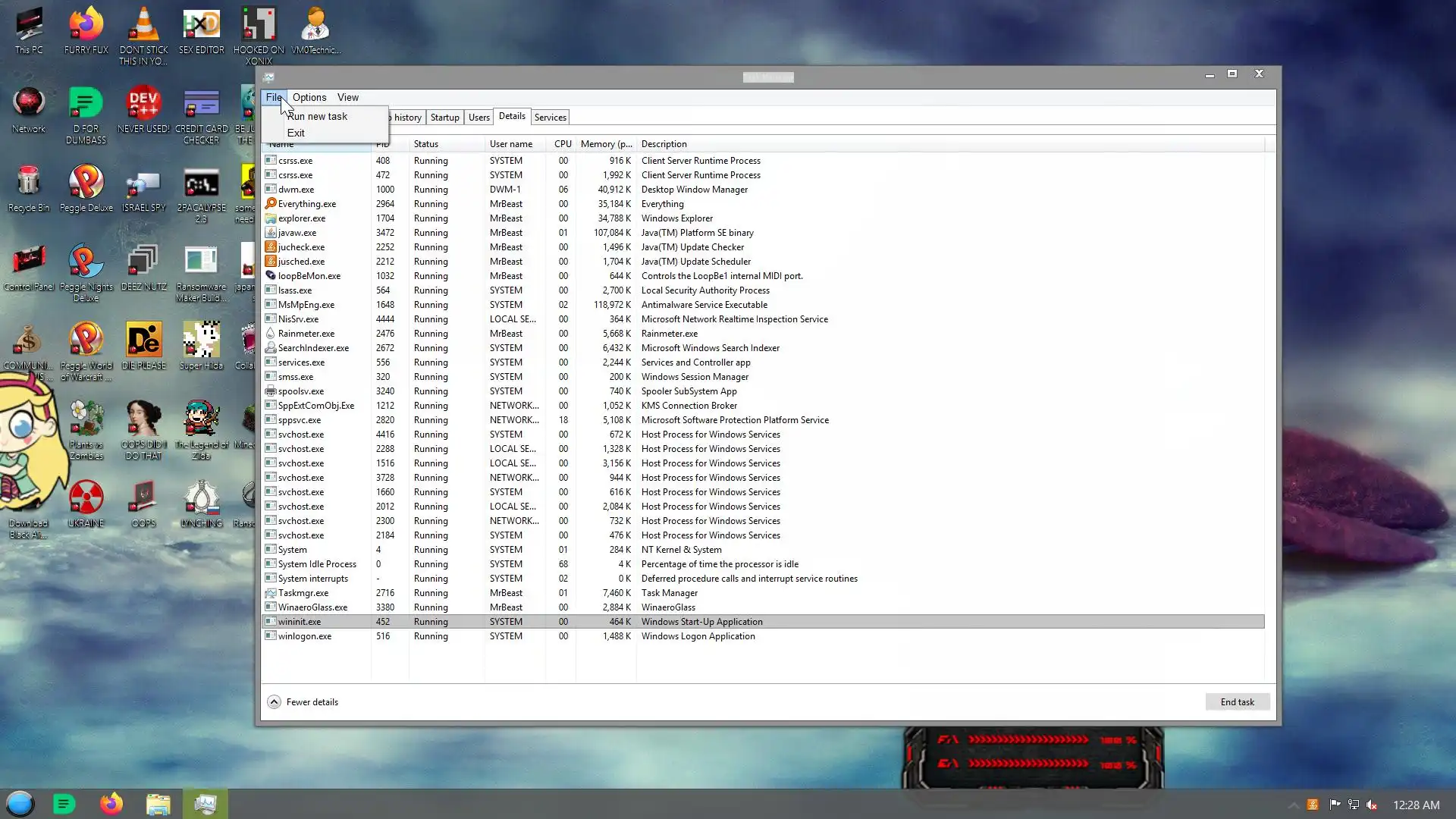Open File Explorer taskbar icon
Image resolution: width=1456 pixels, height=819 pixels.
coord(158,804)
